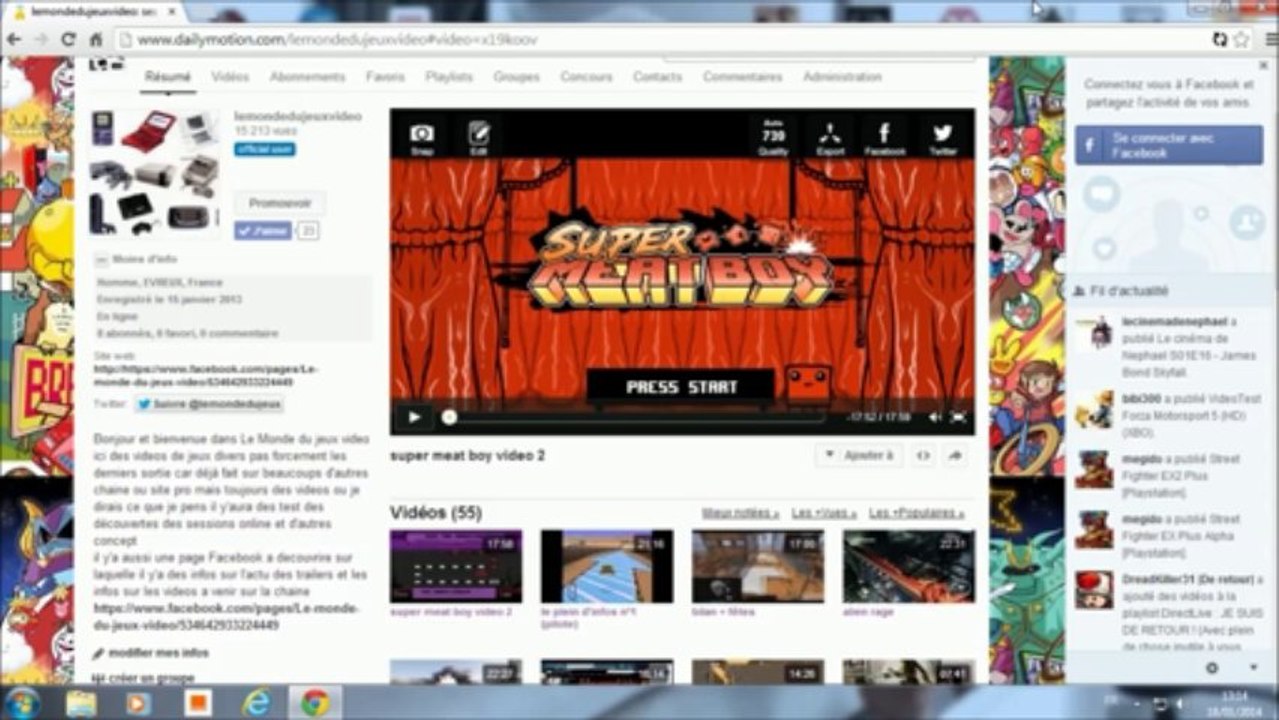
Task: Open the Ajouter à dropdown
Action: 859,456
